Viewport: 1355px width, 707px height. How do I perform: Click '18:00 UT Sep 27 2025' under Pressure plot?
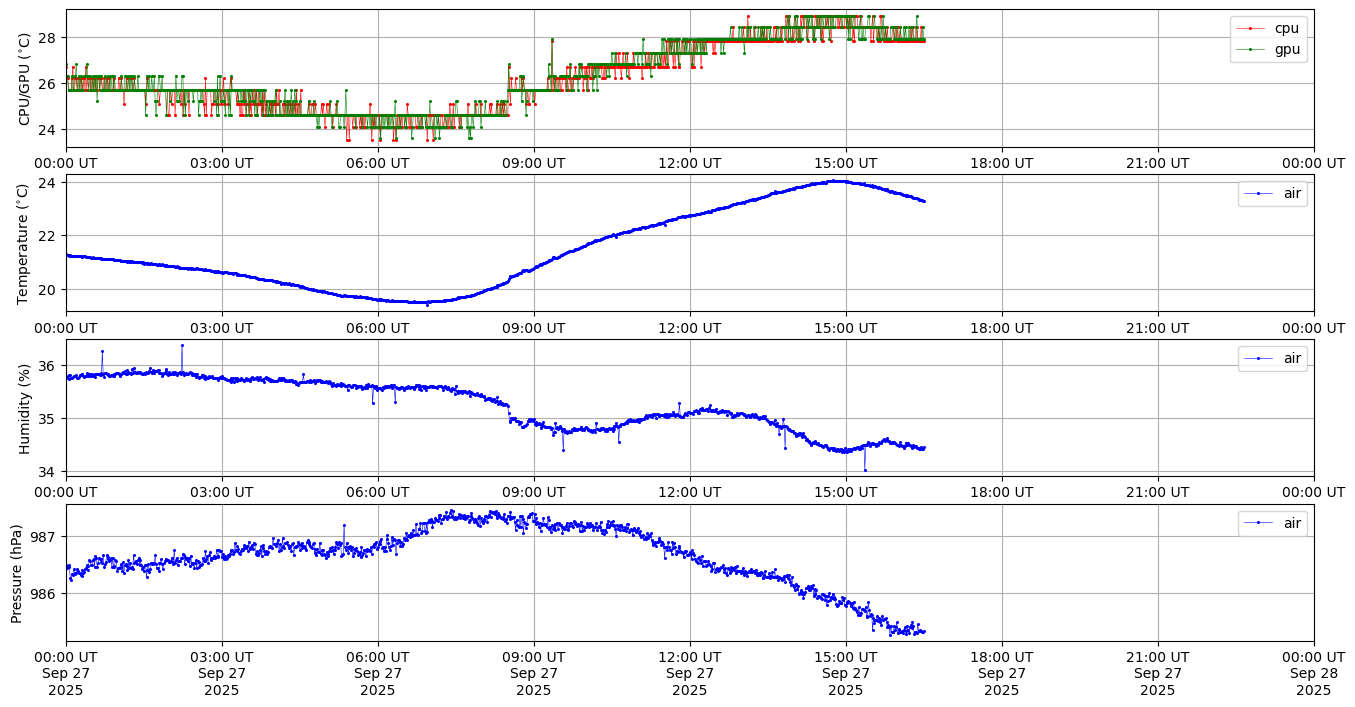click(1002, 673)
